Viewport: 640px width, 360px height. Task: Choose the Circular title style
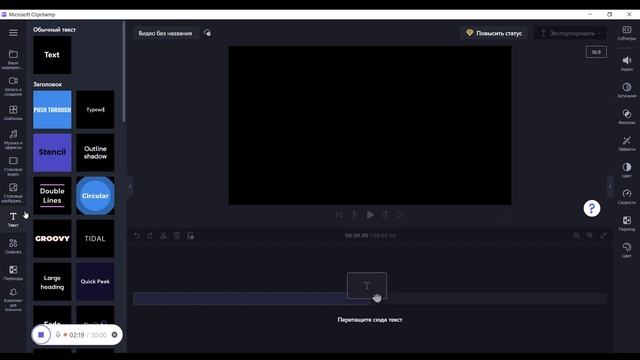click(95, 196)
